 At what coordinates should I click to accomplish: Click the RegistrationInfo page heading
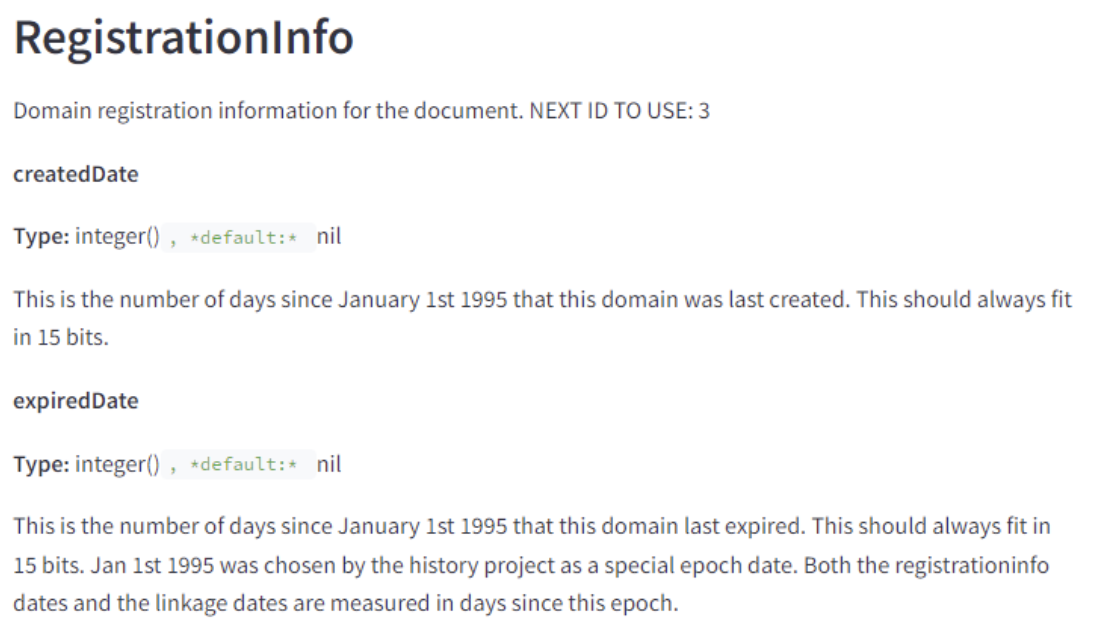183,38
